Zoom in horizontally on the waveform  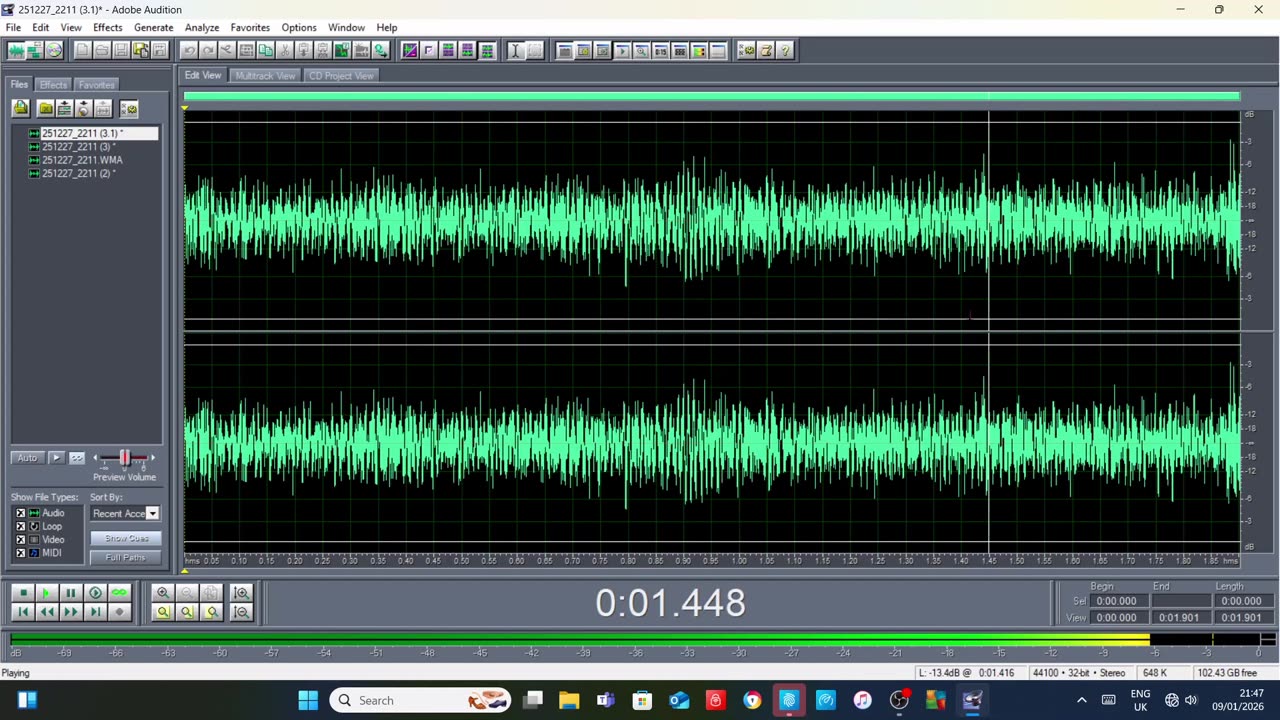(163, 593)
